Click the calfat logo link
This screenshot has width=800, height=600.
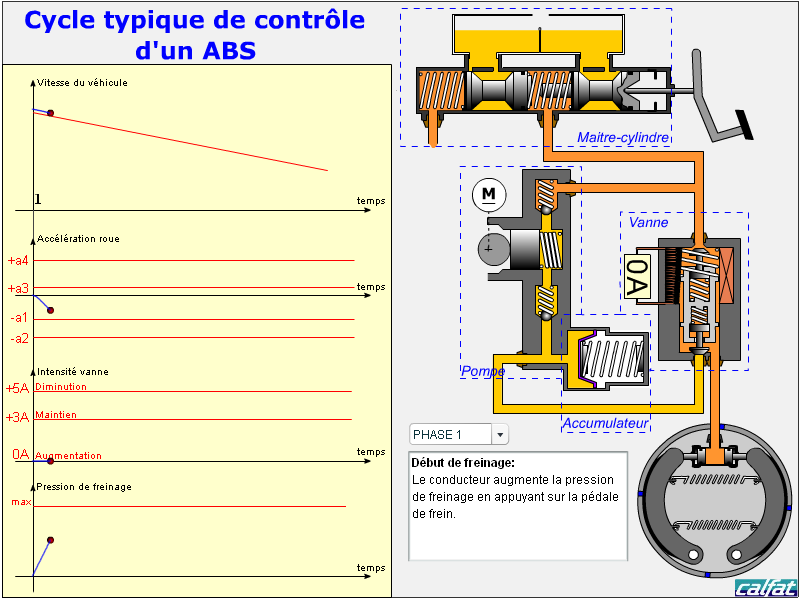point(765,587)
